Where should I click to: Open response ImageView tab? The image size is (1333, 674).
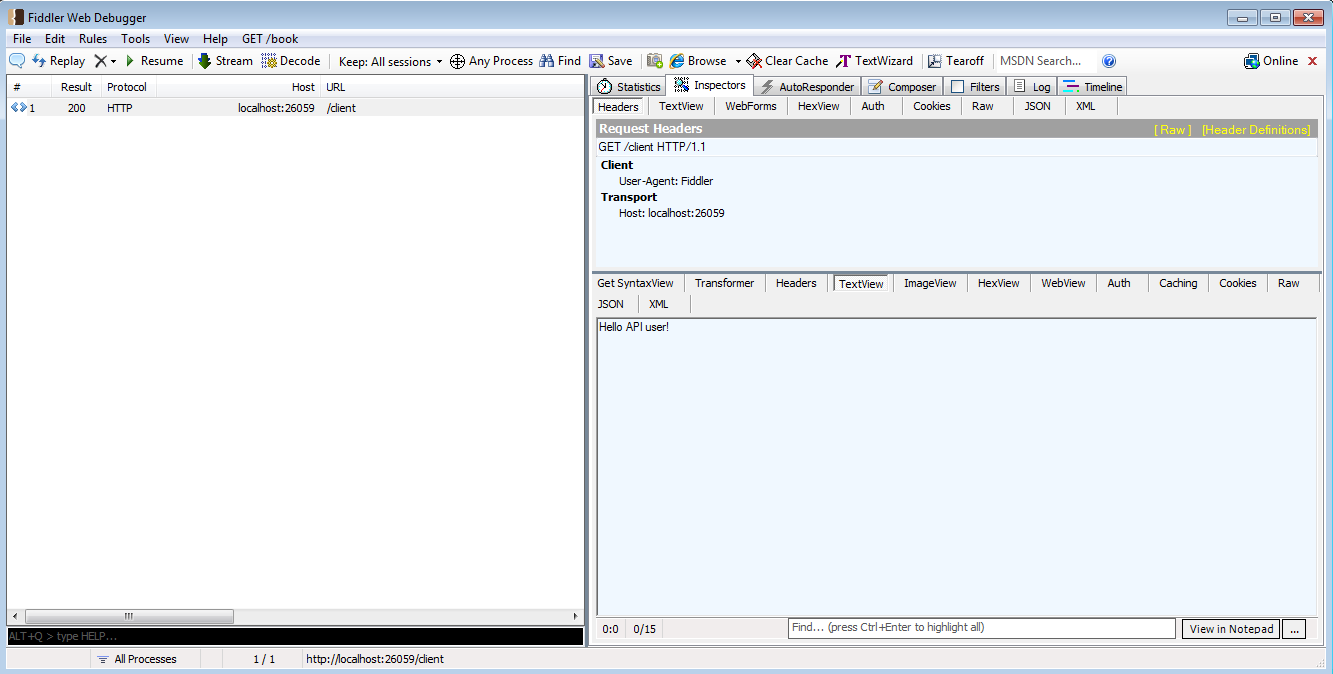(930, 283)
